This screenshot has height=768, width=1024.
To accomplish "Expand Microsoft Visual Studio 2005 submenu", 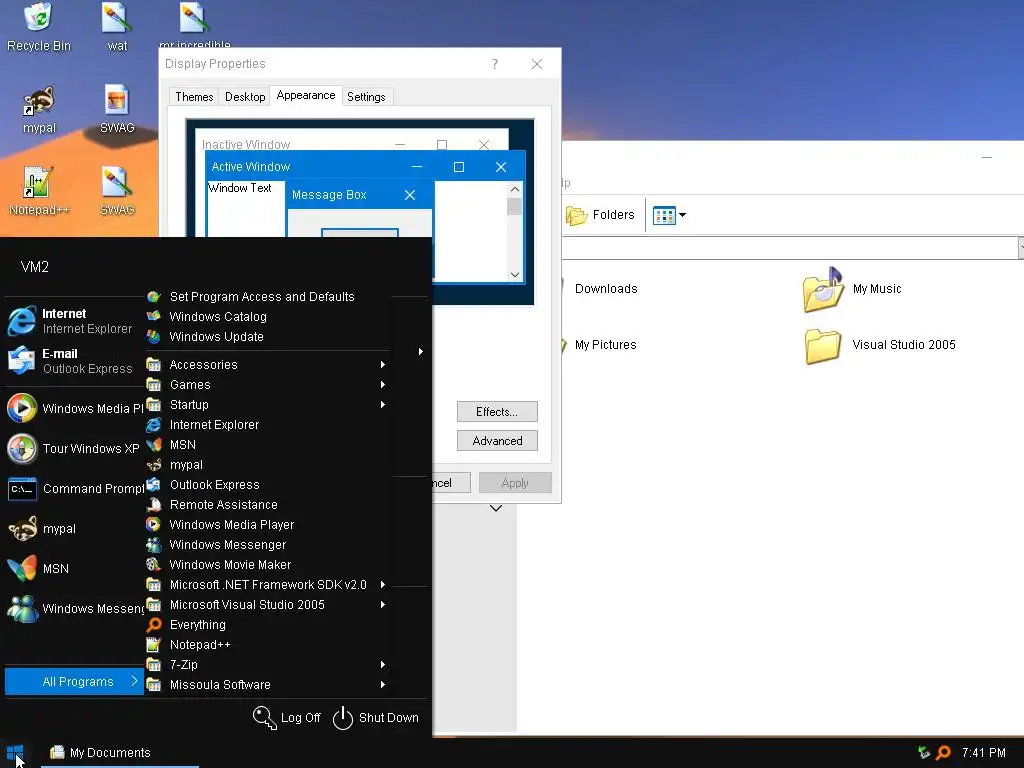I will point(268,605).
